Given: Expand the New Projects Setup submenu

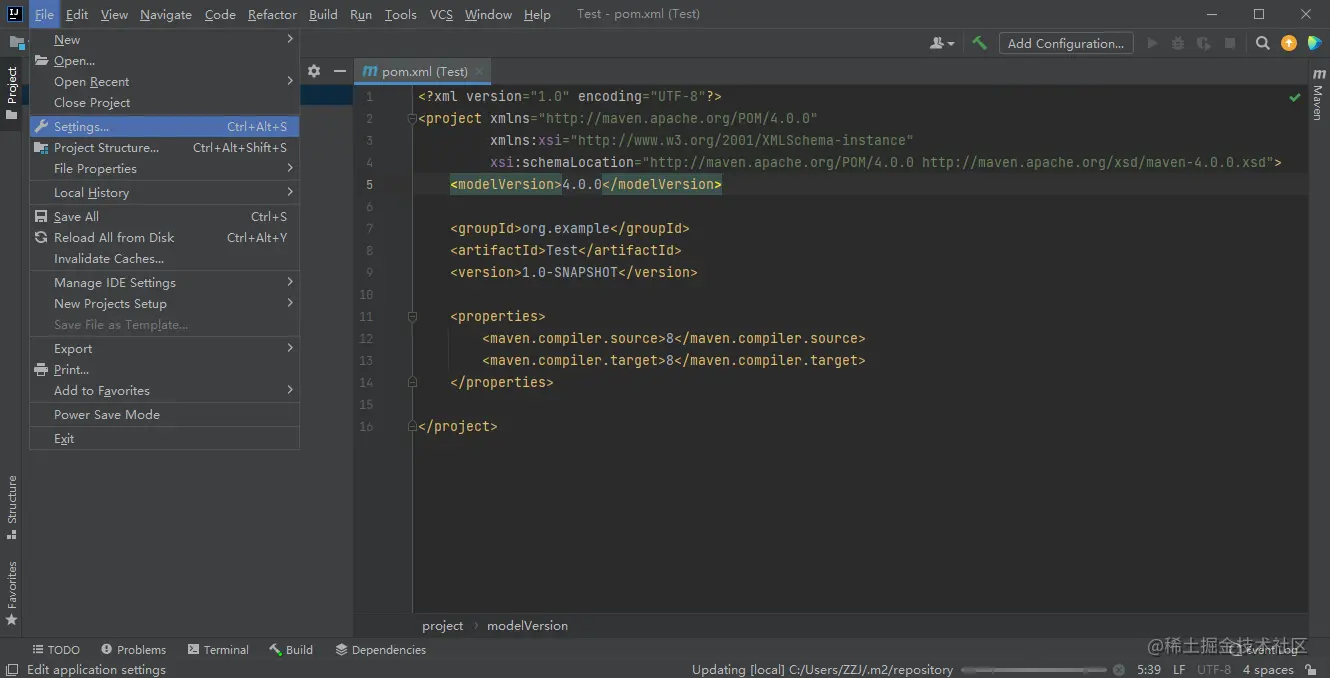Looking at the screenshot, I should tap(165, 304).
